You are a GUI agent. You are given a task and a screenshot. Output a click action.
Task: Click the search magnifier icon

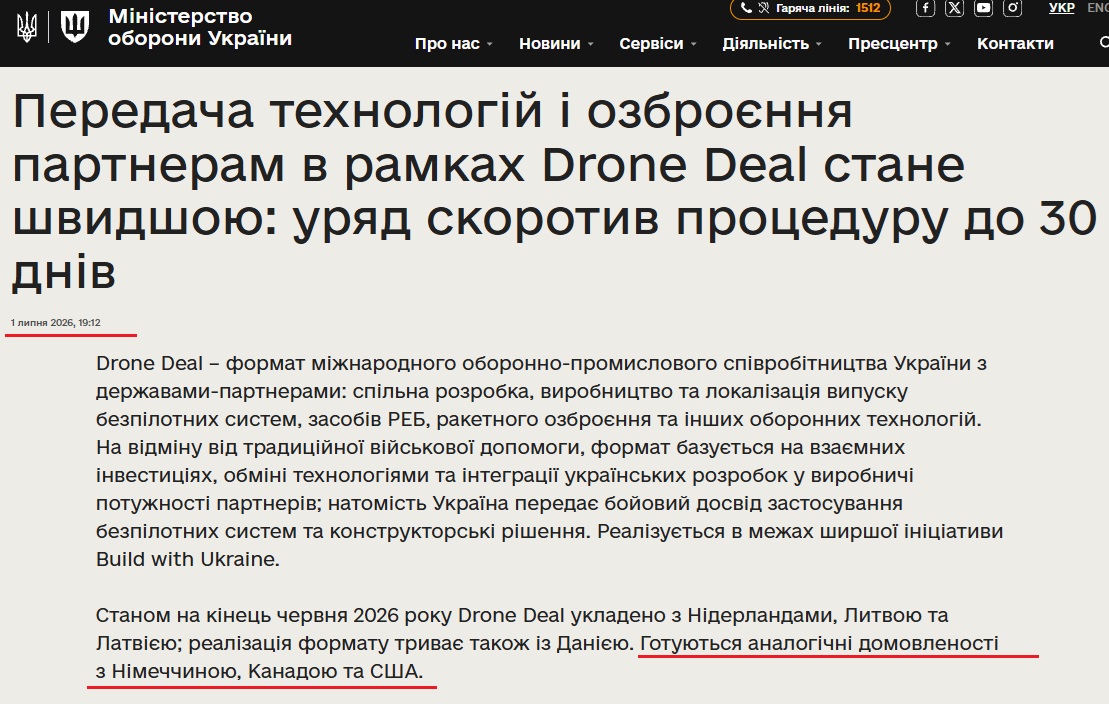pos(1104,43)
